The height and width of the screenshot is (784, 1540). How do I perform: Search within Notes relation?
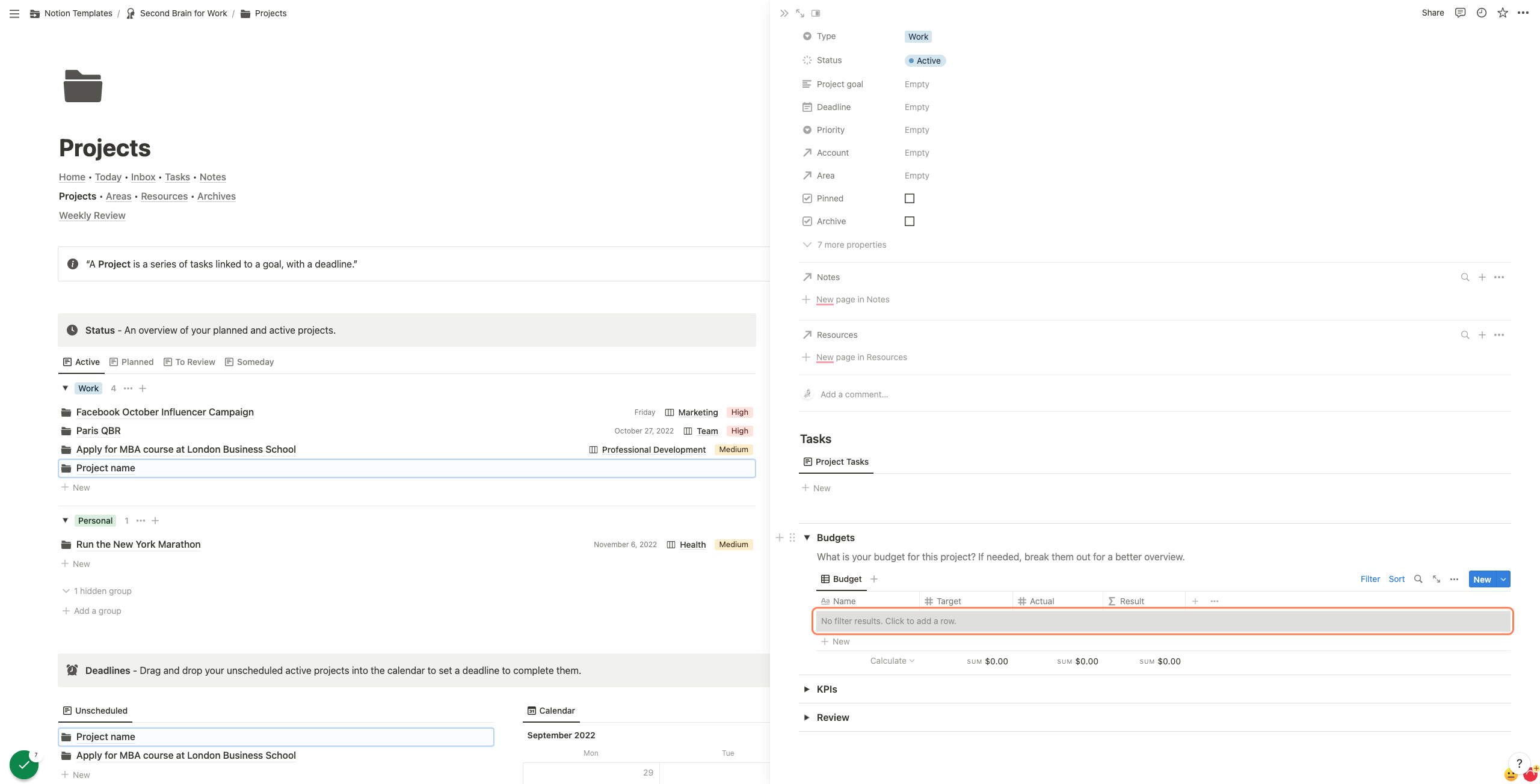click(1465, 277)
